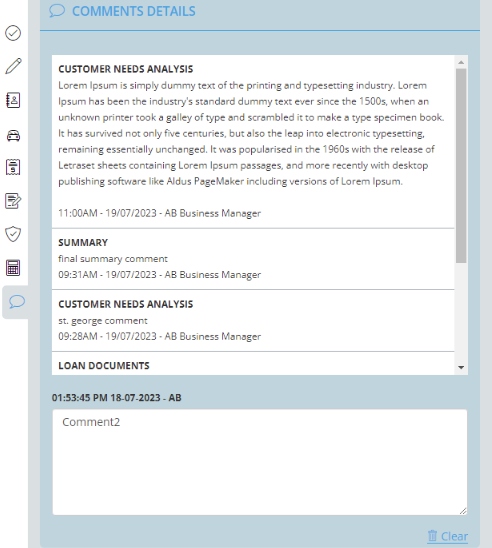Open the shield check sidebar icon
This screenshot has height=548, width=492.
tap(13, 234)
